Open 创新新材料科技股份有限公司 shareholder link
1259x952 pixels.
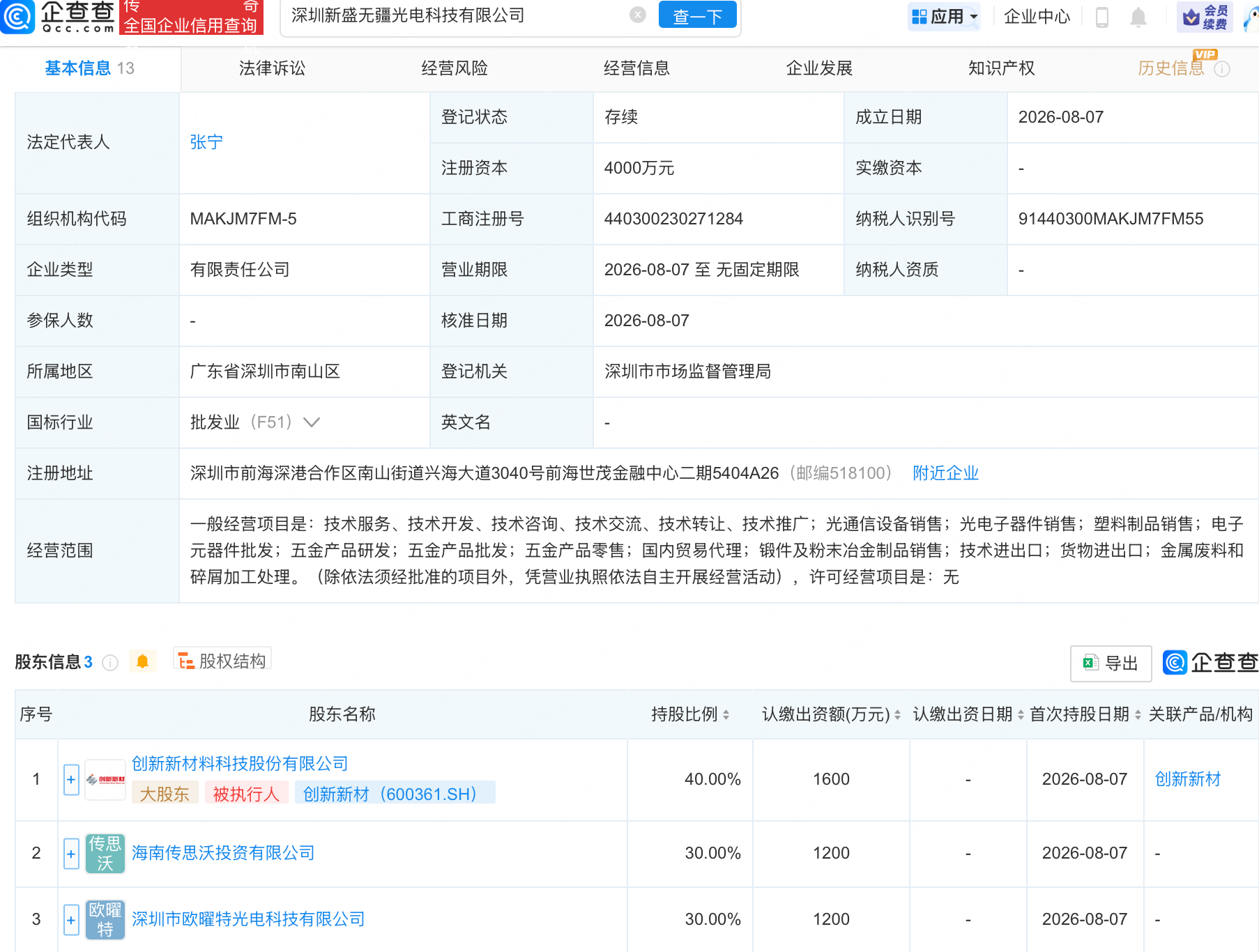tap(240, 764)
